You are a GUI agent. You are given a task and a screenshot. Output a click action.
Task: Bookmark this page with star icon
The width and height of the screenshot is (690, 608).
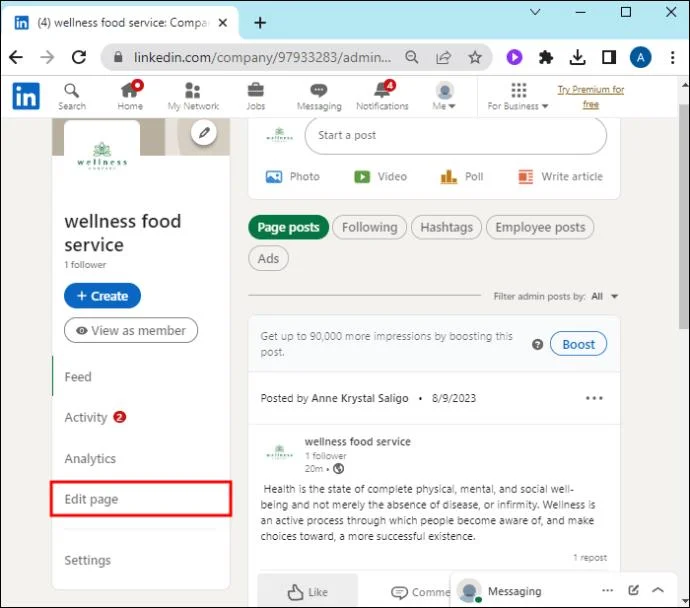(475, 57)
